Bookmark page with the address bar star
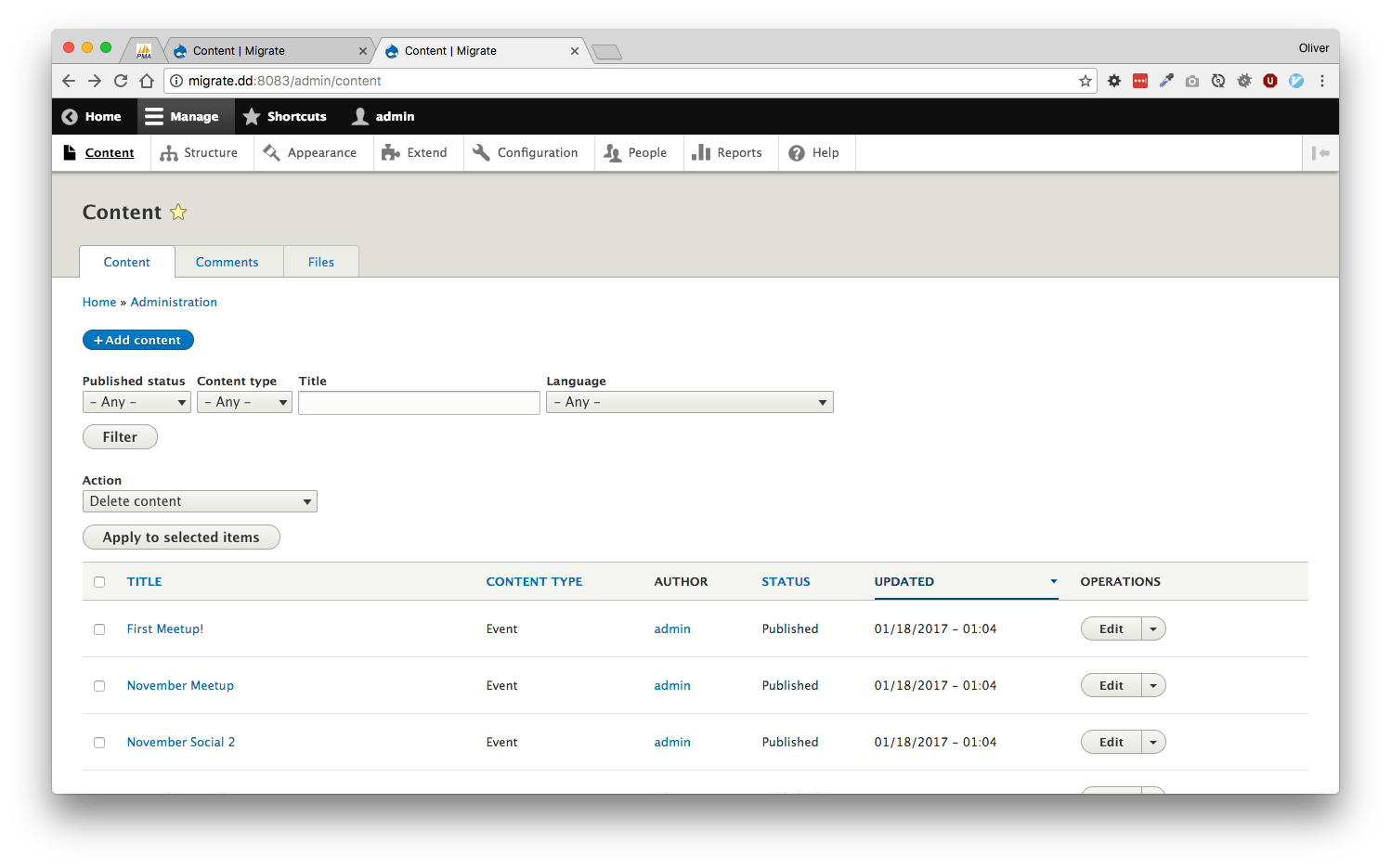This screenshot has width=1391, height=868. point(1085,81)
